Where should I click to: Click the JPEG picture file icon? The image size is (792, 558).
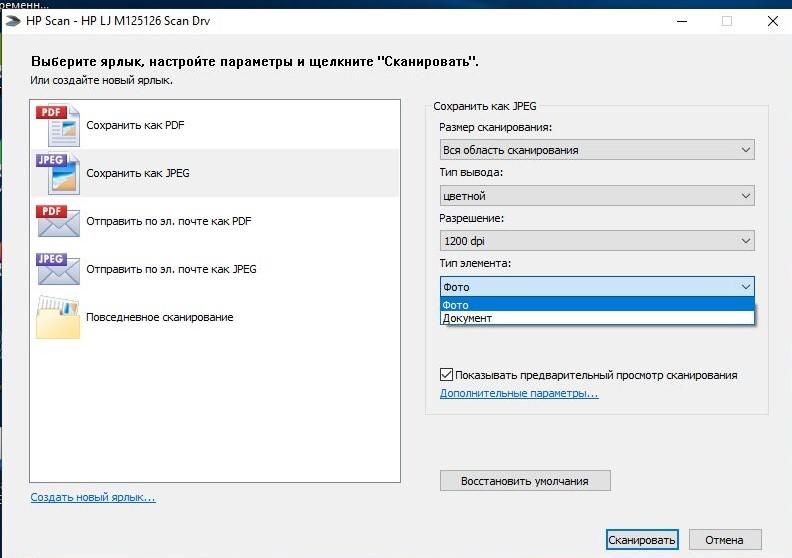[58, 173]
